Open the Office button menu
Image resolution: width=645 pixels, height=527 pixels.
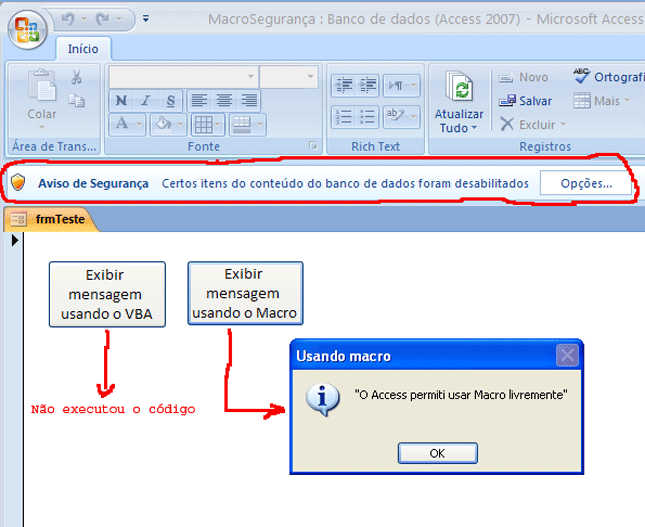28,30
